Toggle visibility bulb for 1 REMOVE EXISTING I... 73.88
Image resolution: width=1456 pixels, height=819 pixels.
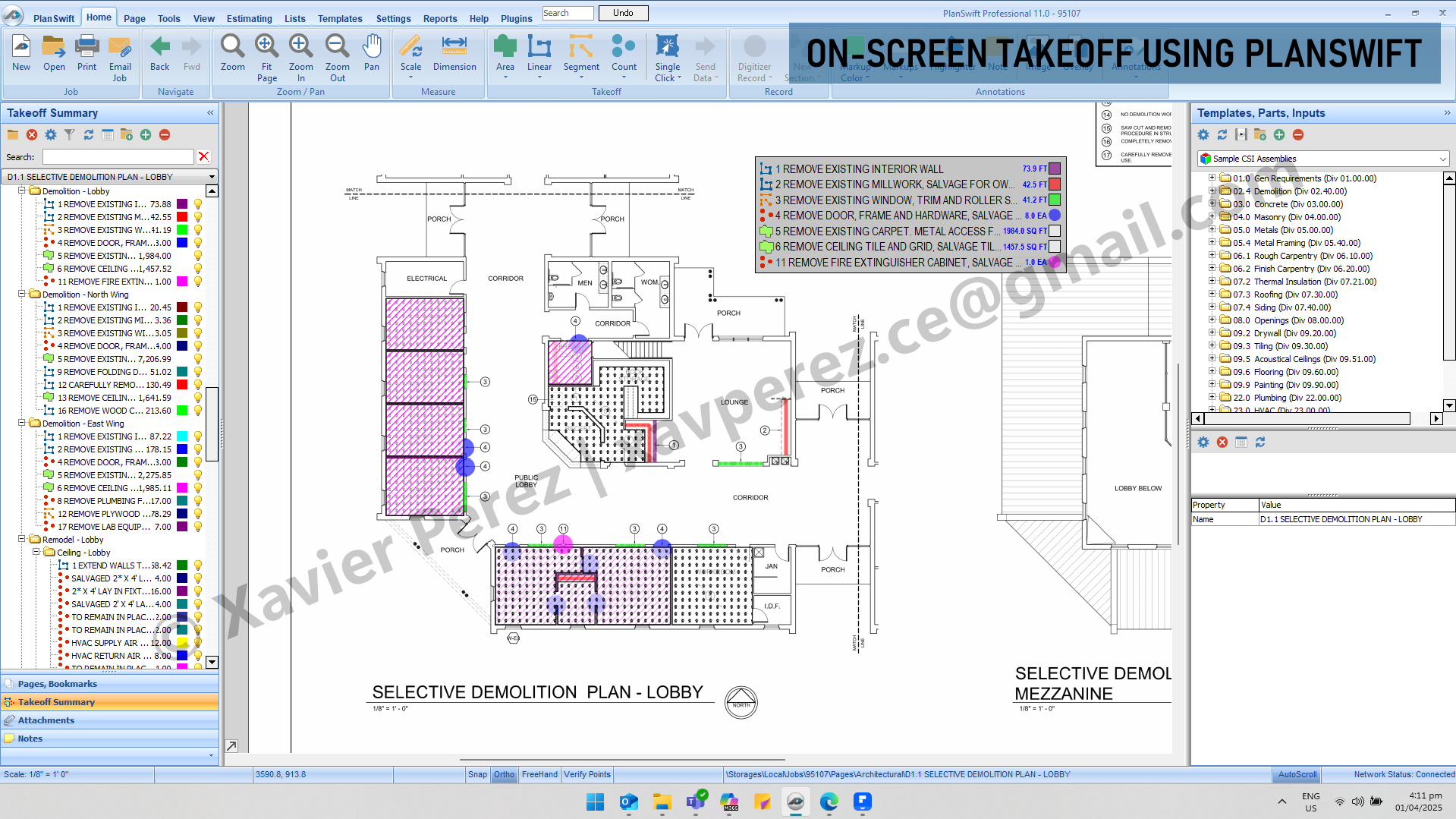[x=198, y=204]
